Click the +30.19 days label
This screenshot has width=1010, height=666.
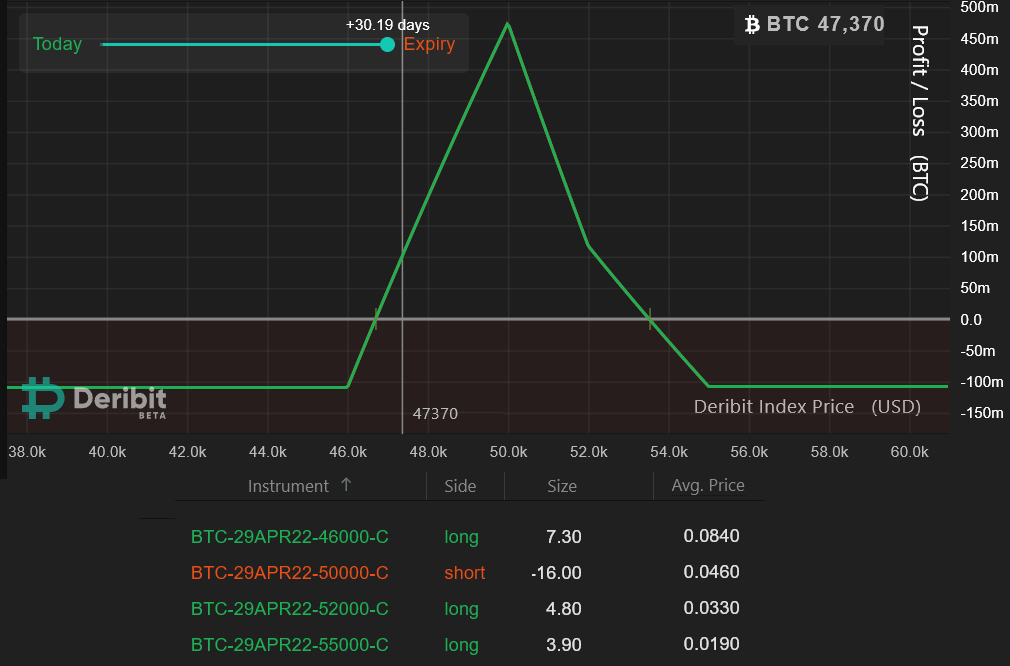coord(387,24)
